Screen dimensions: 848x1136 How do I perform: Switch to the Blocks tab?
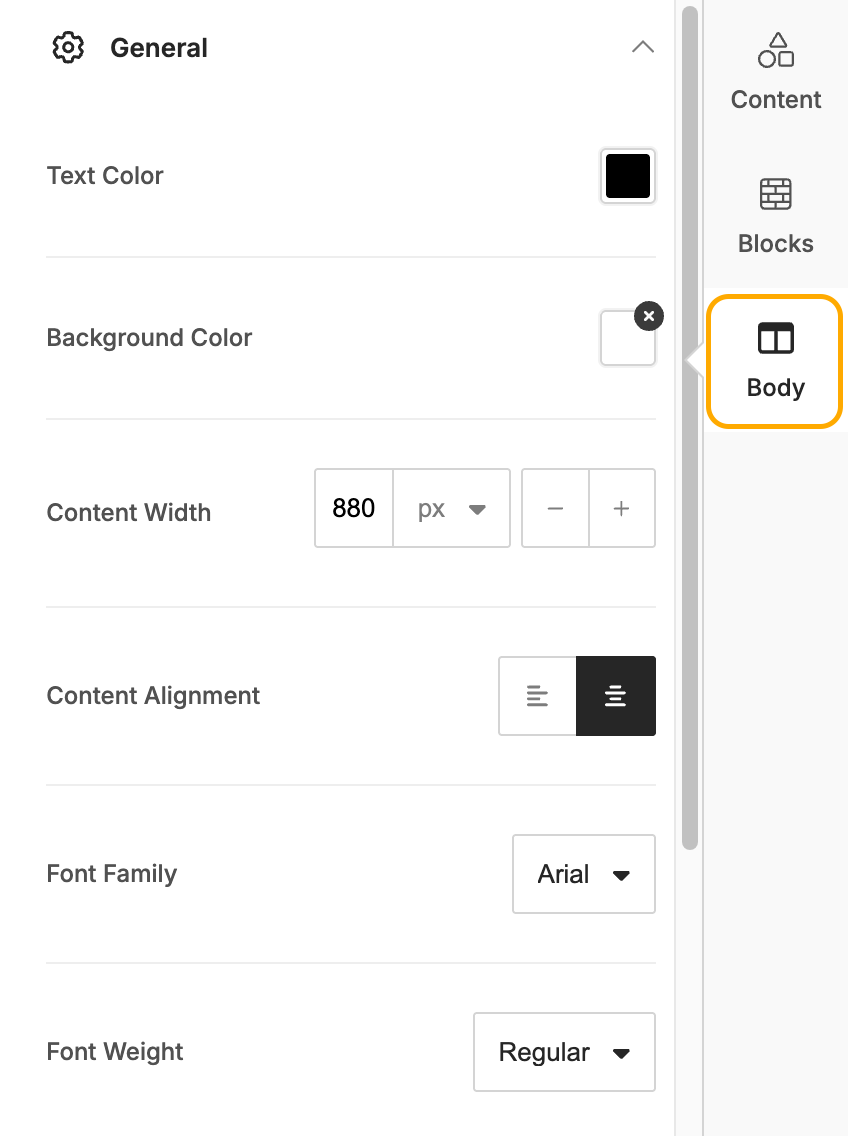pyautogui.click(x=775, y=243)
